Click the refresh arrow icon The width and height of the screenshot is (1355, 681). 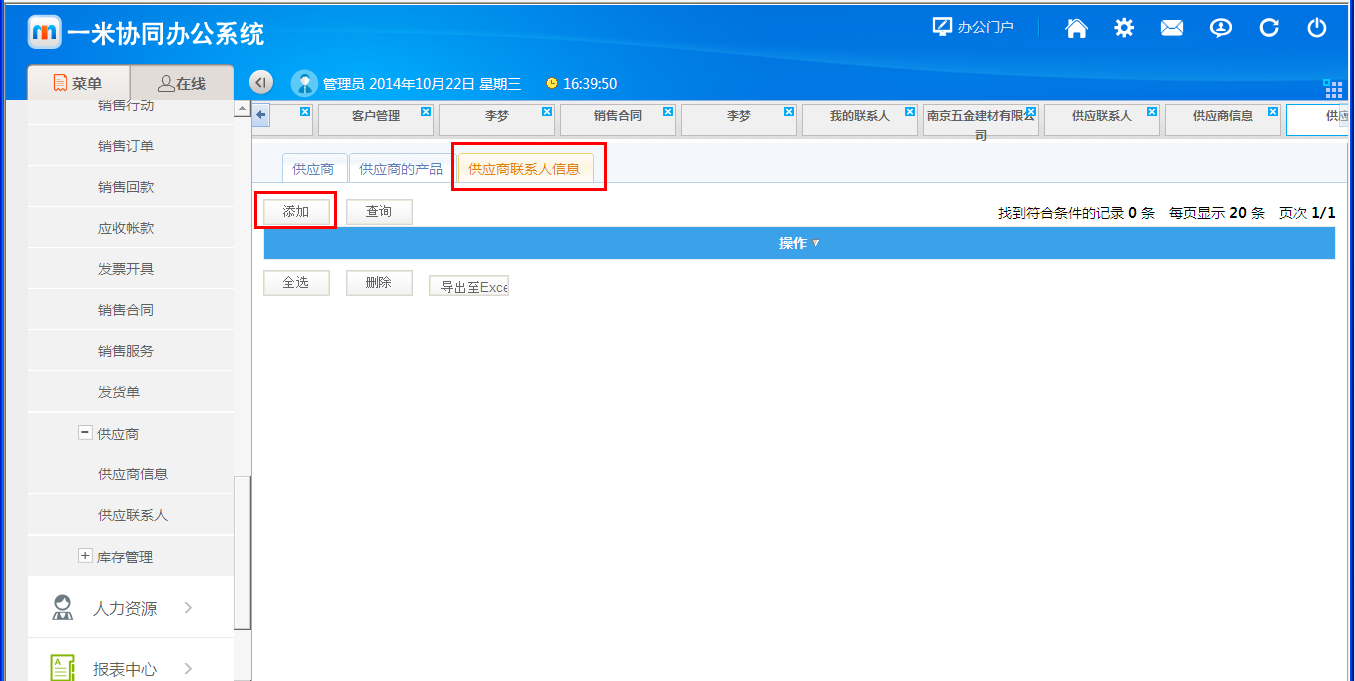coord(1269,28)
